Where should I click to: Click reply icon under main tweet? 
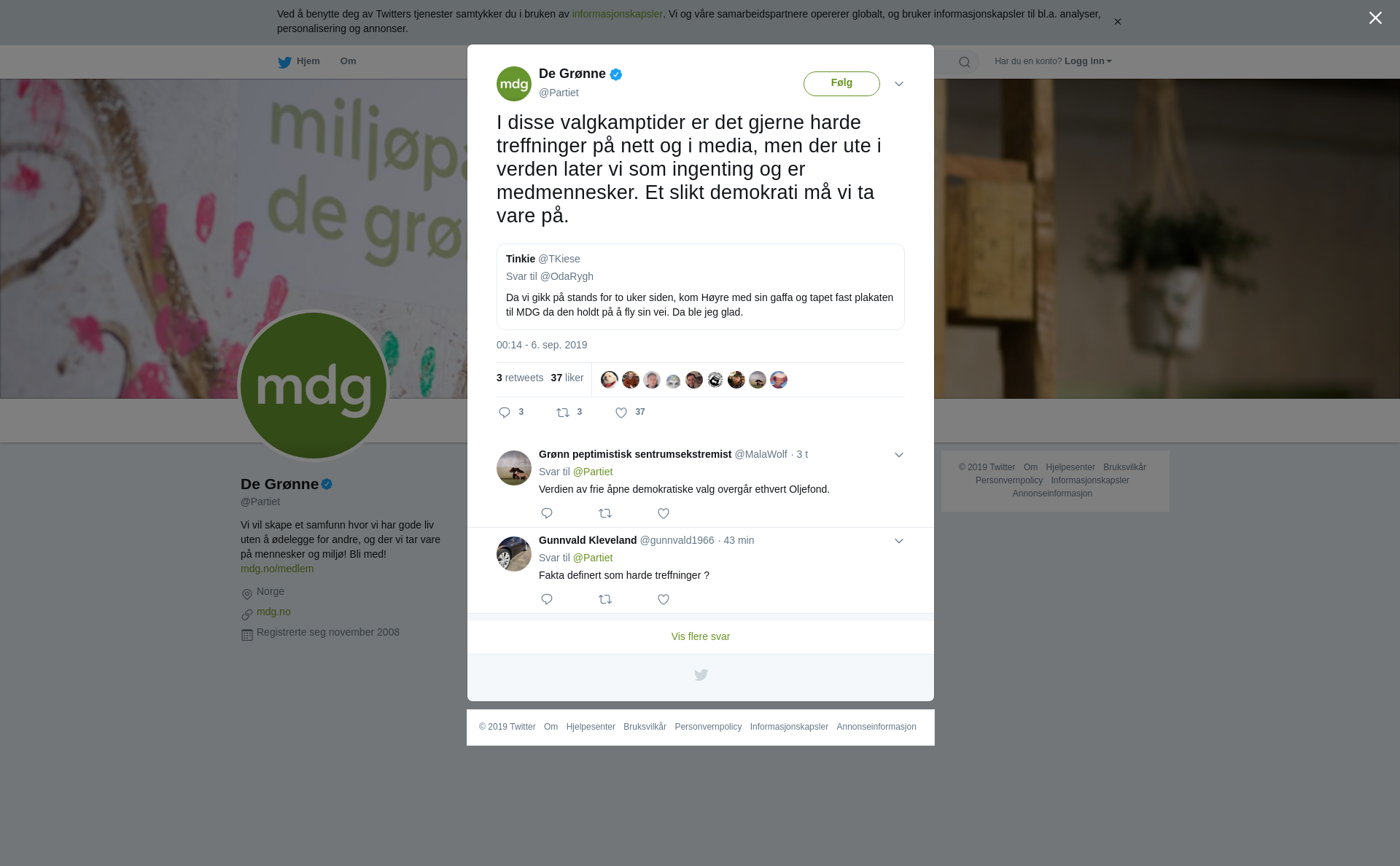(505, 413)
